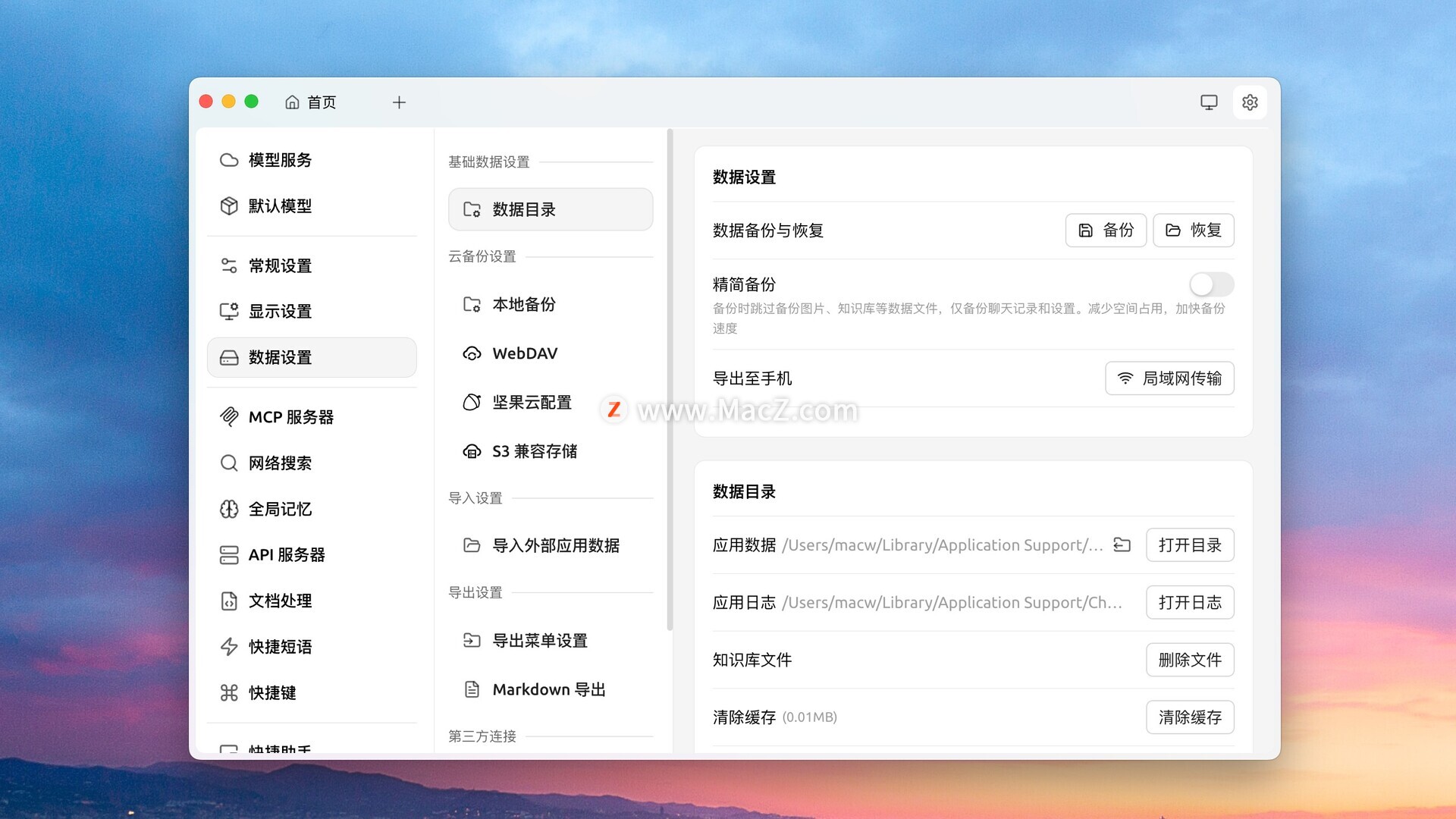This screenshot has height=819, width=1456.
Task: Click the folder icon beside application data path
Action: pos(1122,545)
